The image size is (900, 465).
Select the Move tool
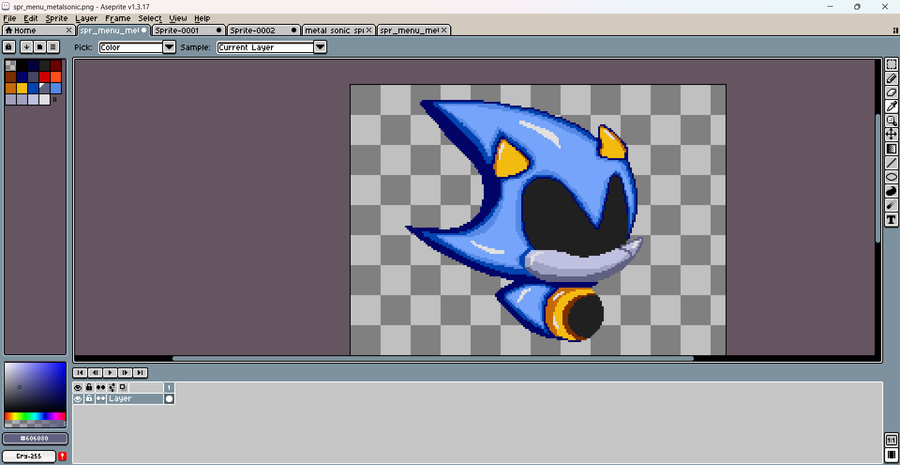click(x=891, y=134)
